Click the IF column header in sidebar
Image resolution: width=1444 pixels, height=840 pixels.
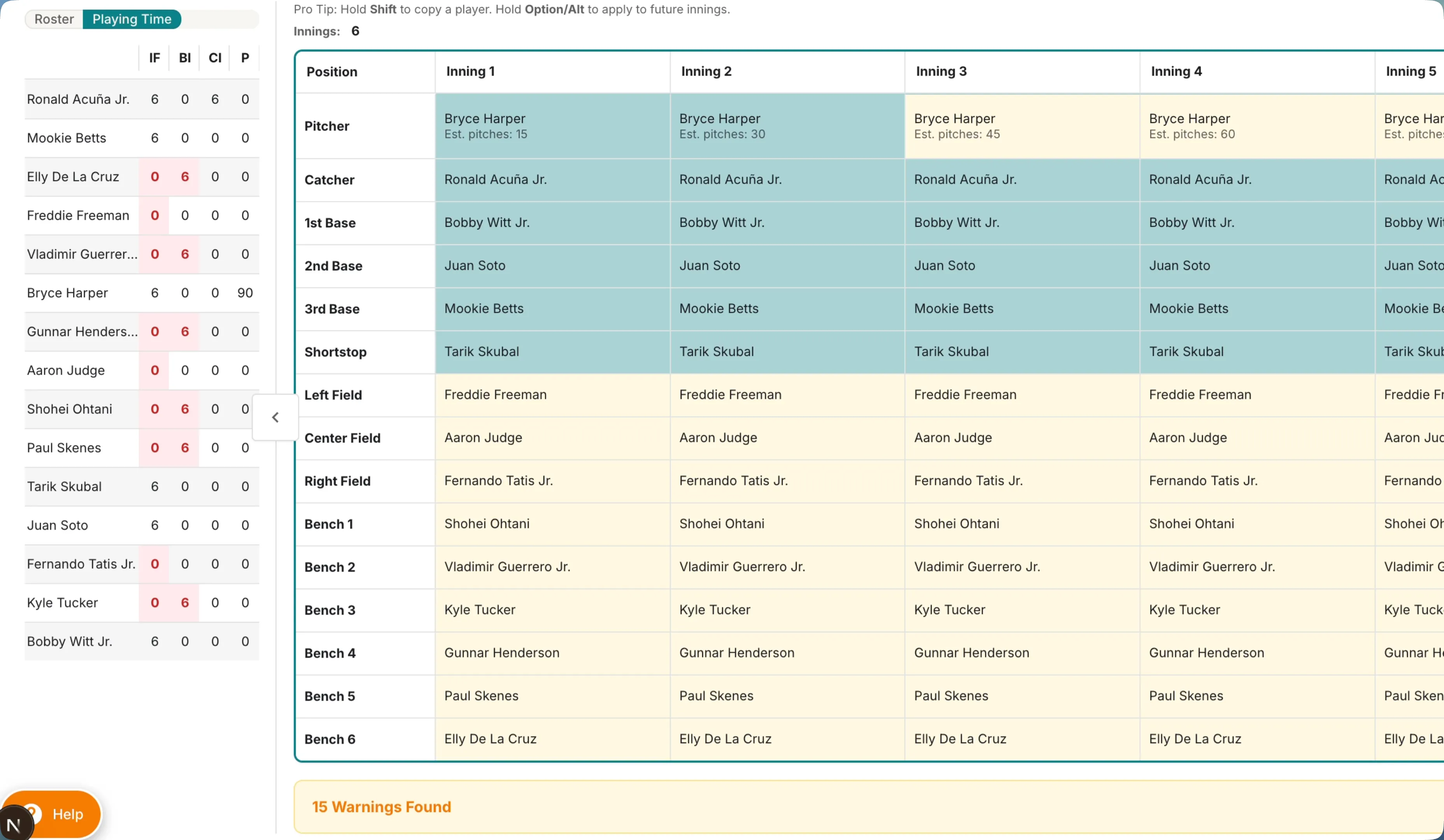coord(154,58)
